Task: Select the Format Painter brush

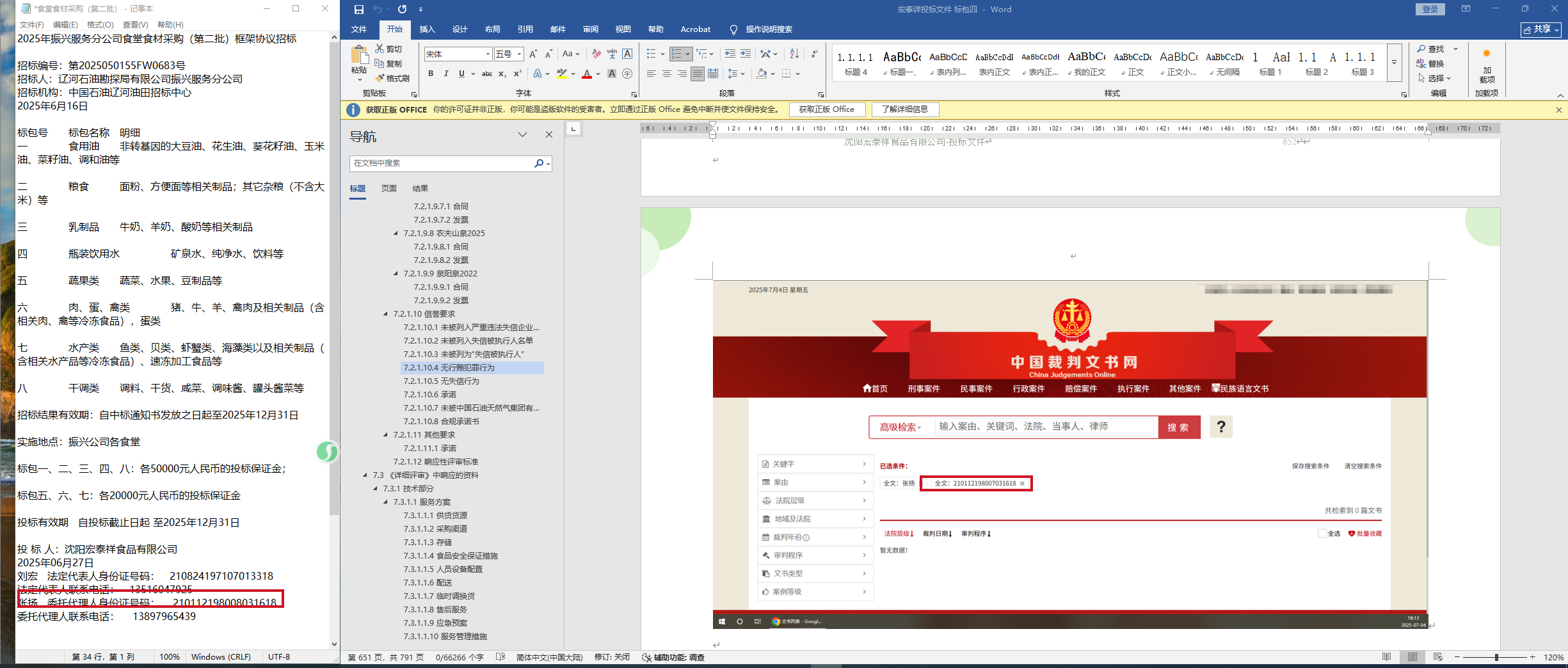Action: pyautogui.click(x=380, y=78)
